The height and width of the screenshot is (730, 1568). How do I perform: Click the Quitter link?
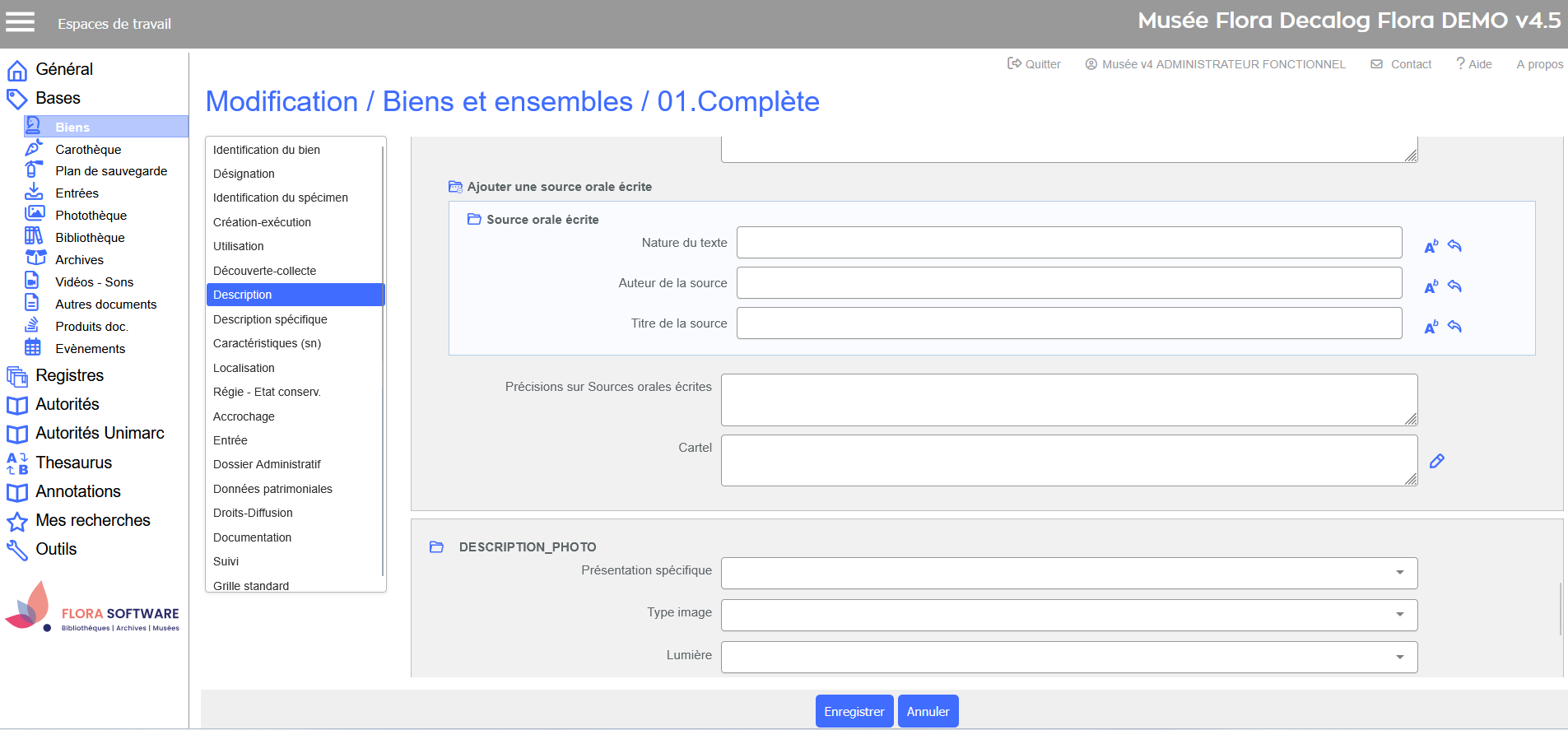[x=1035, y=64]
